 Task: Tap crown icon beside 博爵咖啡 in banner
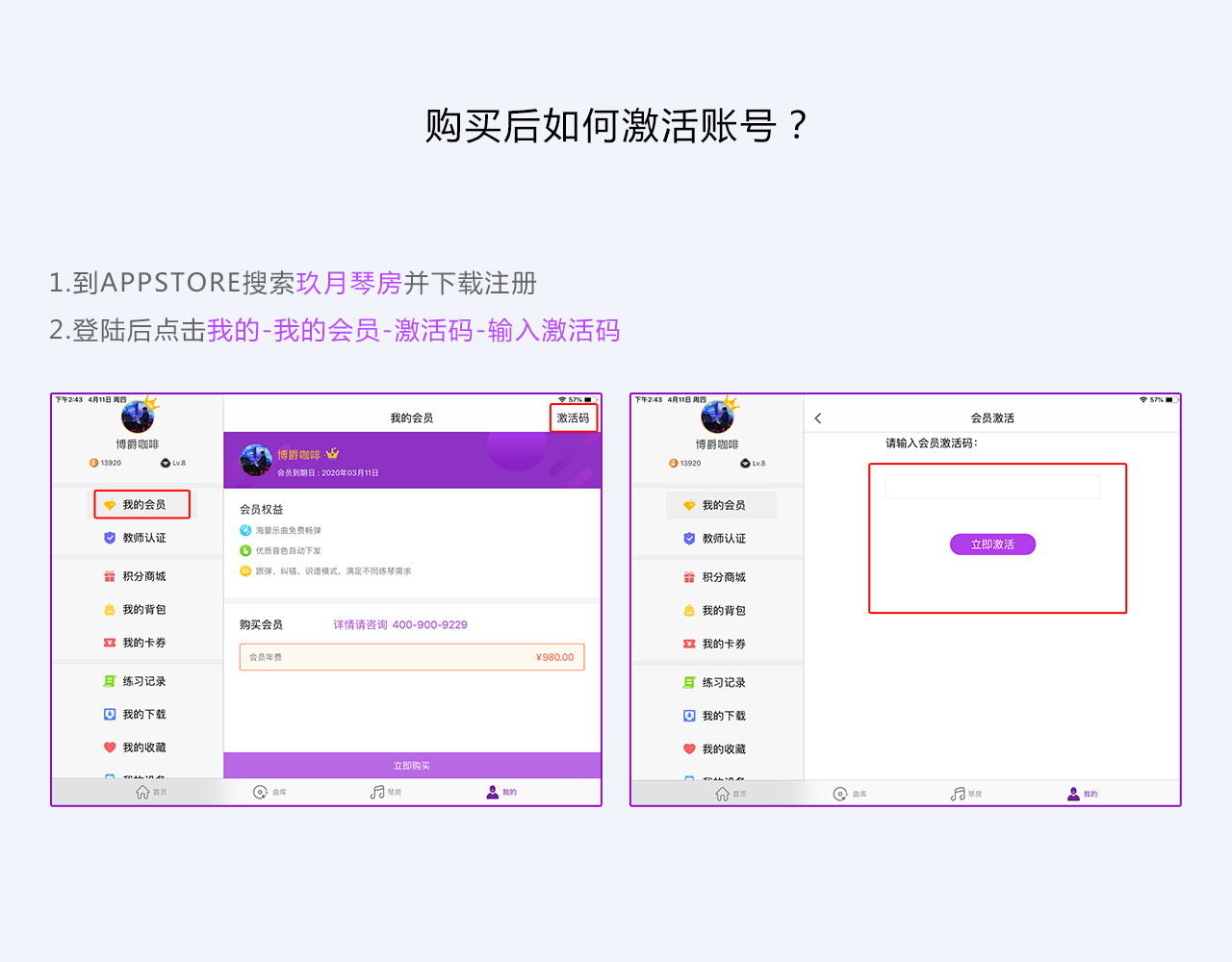pos(332,453)
